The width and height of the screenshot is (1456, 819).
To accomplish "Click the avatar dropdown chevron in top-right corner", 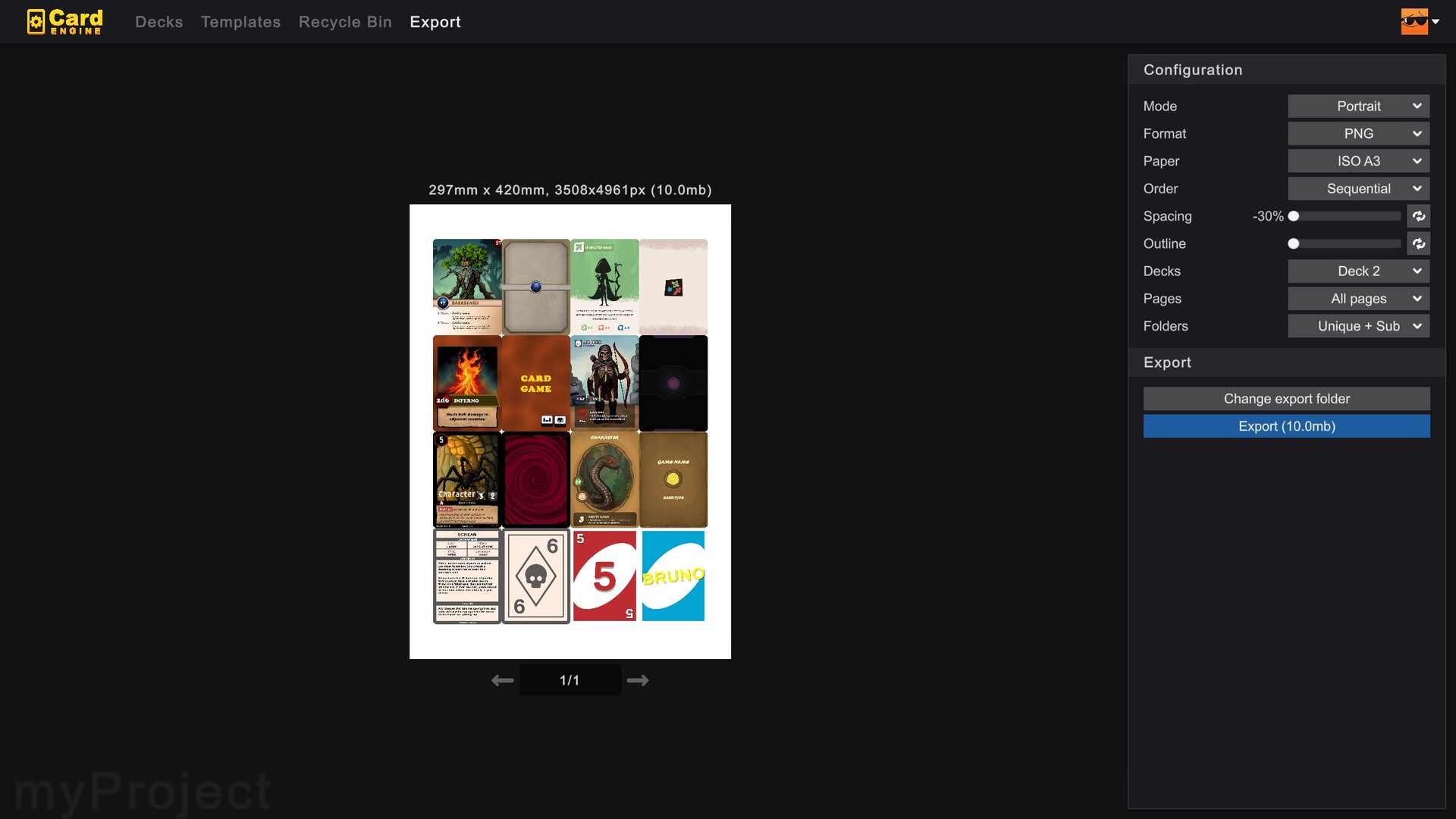I will (1438, 21).
